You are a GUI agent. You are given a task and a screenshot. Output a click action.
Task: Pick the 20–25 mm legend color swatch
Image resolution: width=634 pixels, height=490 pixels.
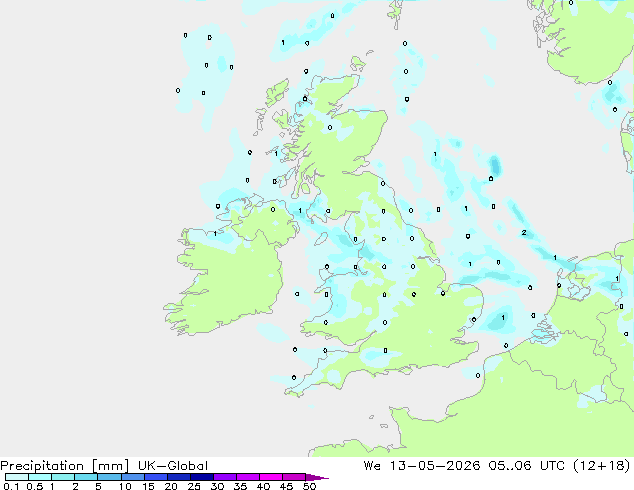[x=178, y=477]
